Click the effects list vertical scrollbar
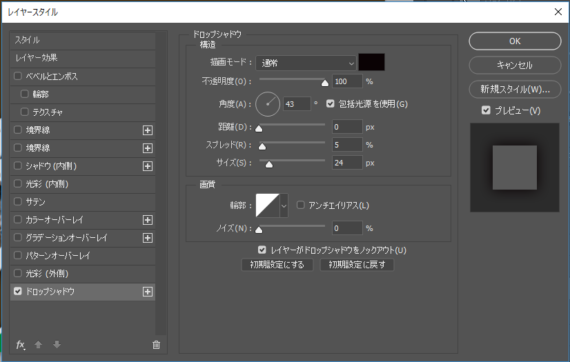The image size is (570, 362). pos(161,184)
